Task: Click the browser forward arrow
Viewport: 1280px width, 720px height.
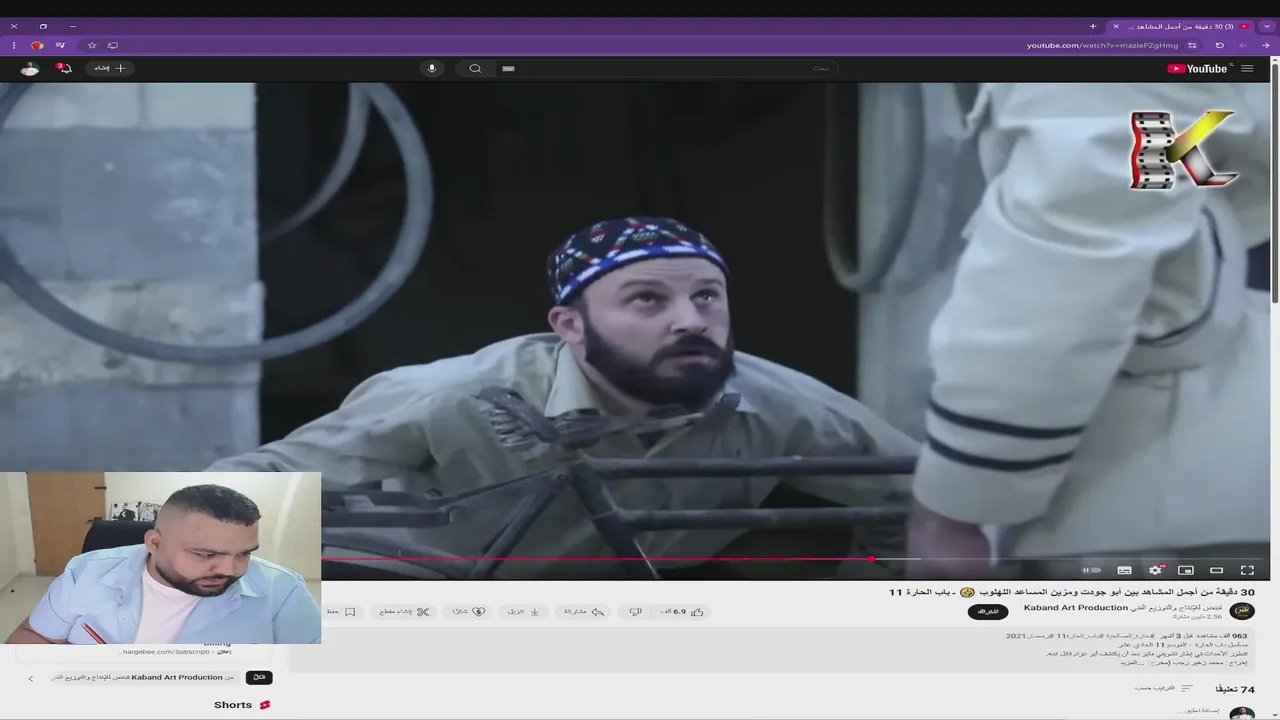Action: coord(1243,45)
